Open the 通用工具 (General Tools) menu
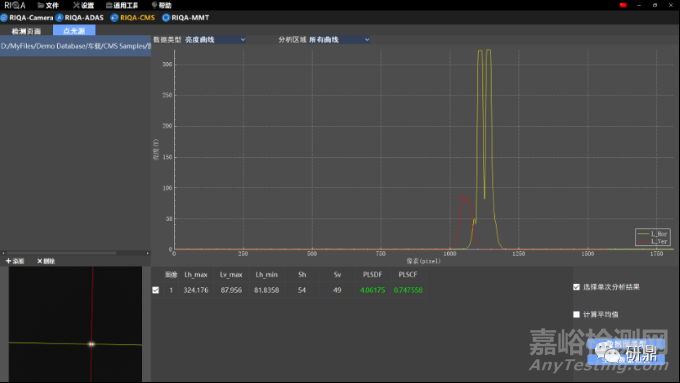Screen dimensions: 680x383 click(122, 5)
